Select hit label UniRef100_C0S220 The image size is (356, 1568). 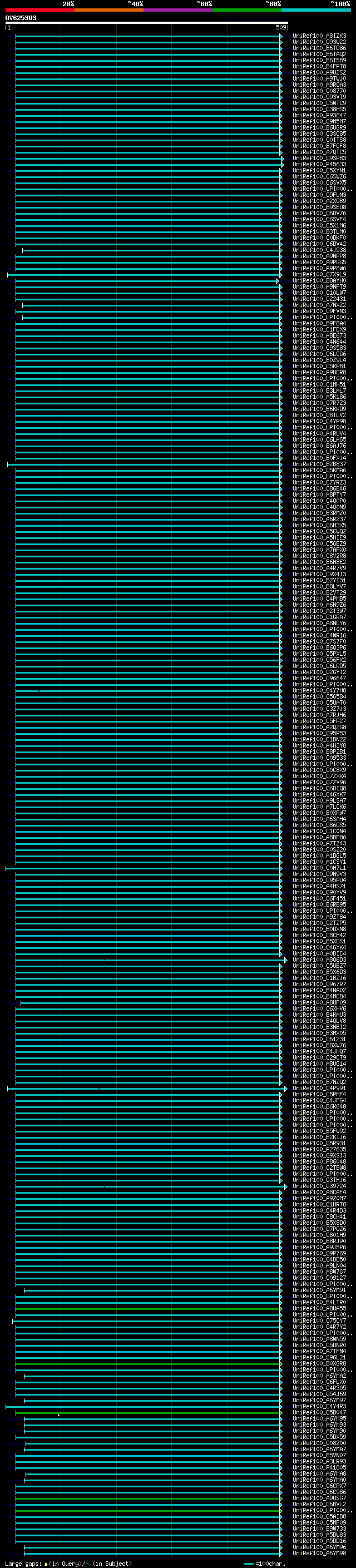[319, 850]
